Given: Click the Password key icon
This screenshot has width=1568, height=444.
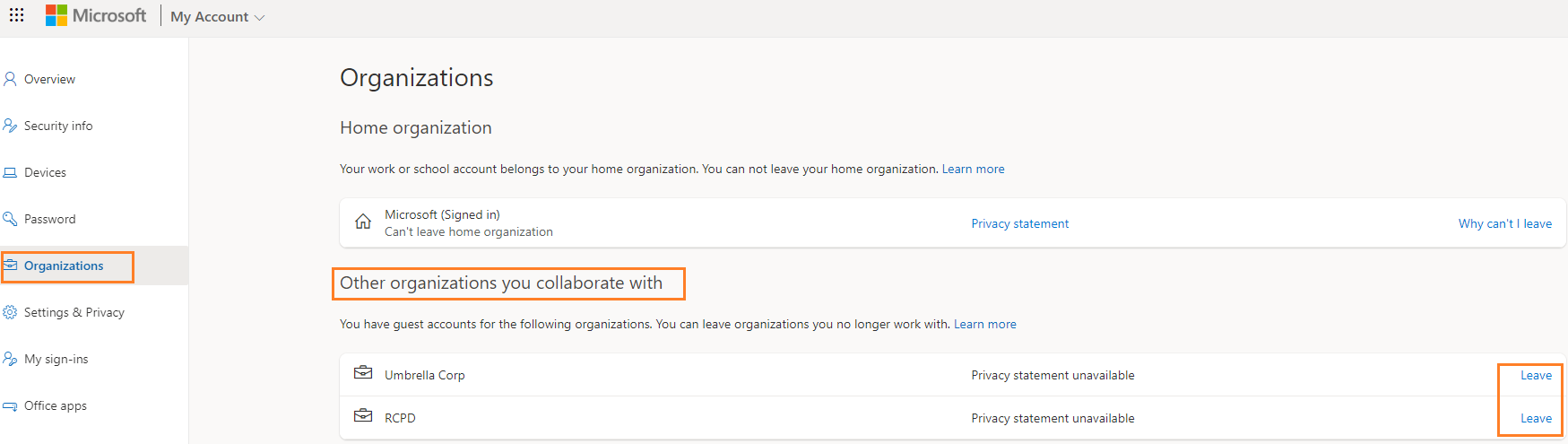Looking at the screenshot, I should pos(10,219).
